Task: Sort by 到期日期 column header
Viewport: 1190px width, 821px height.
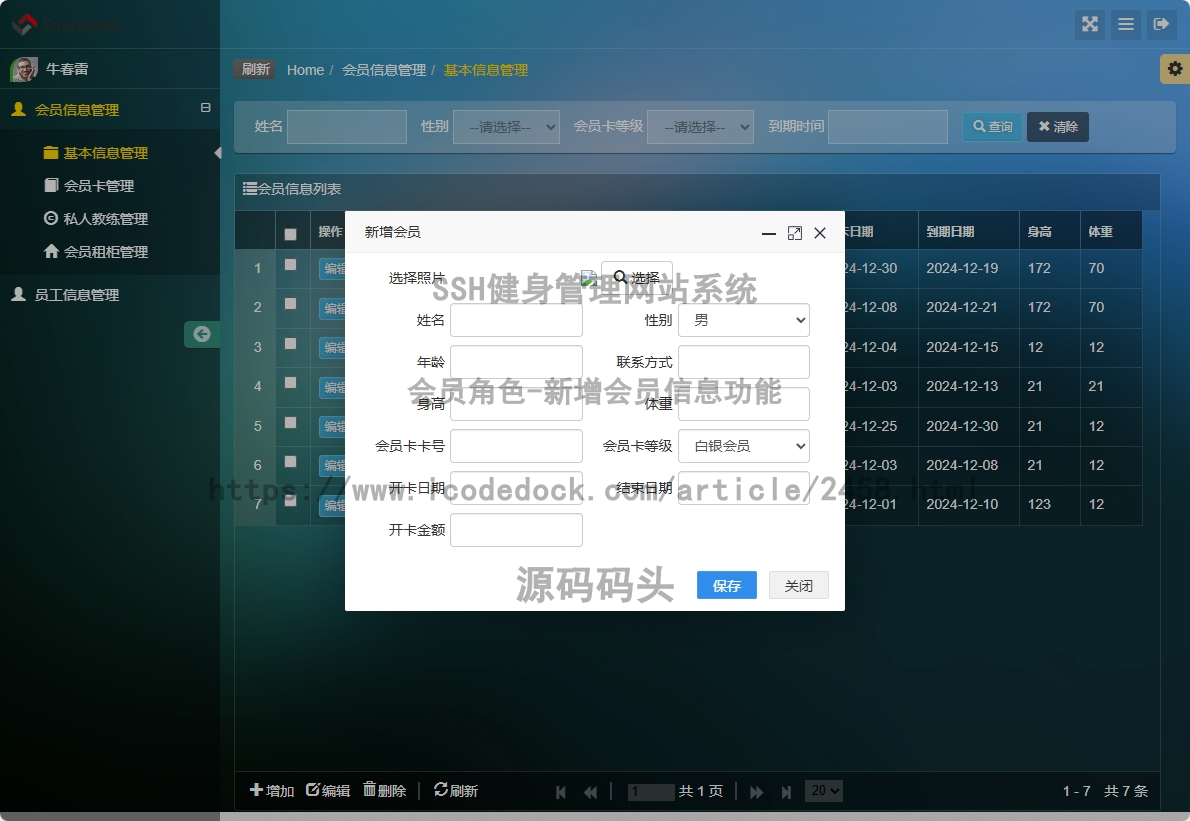Action: tap(968, 231)
